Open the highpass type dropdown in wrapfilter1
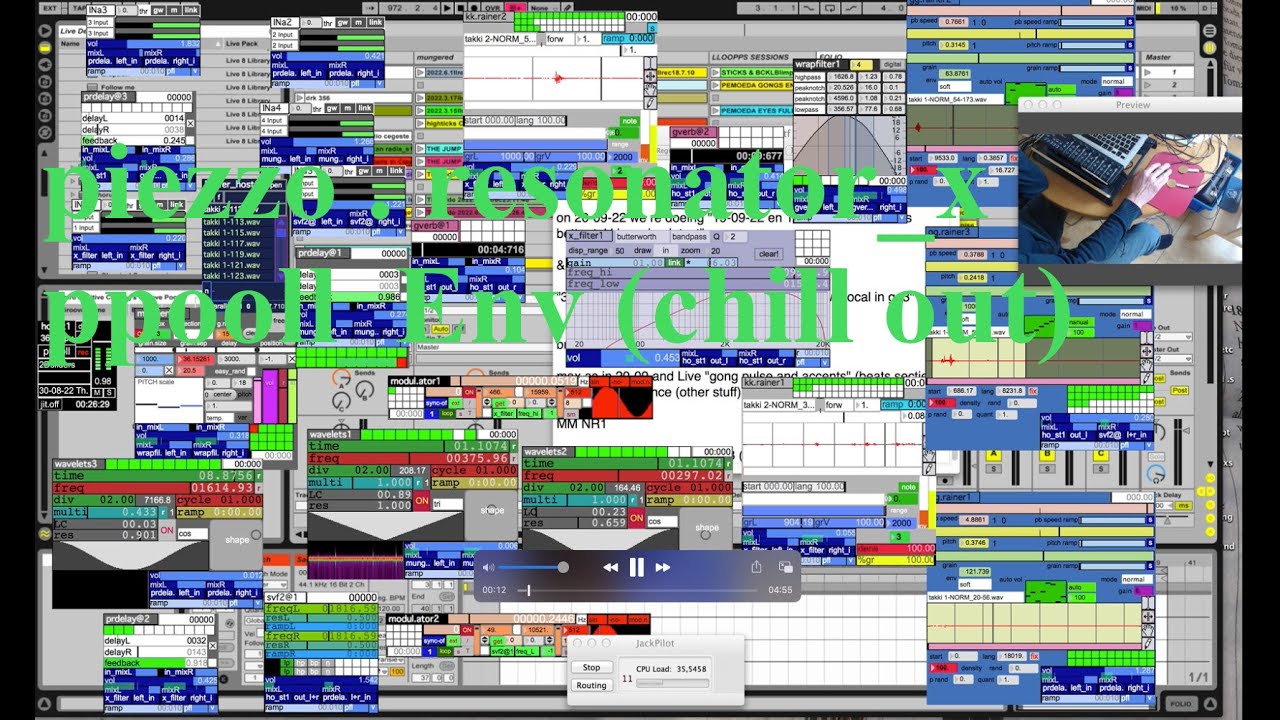 click(810, 76)
